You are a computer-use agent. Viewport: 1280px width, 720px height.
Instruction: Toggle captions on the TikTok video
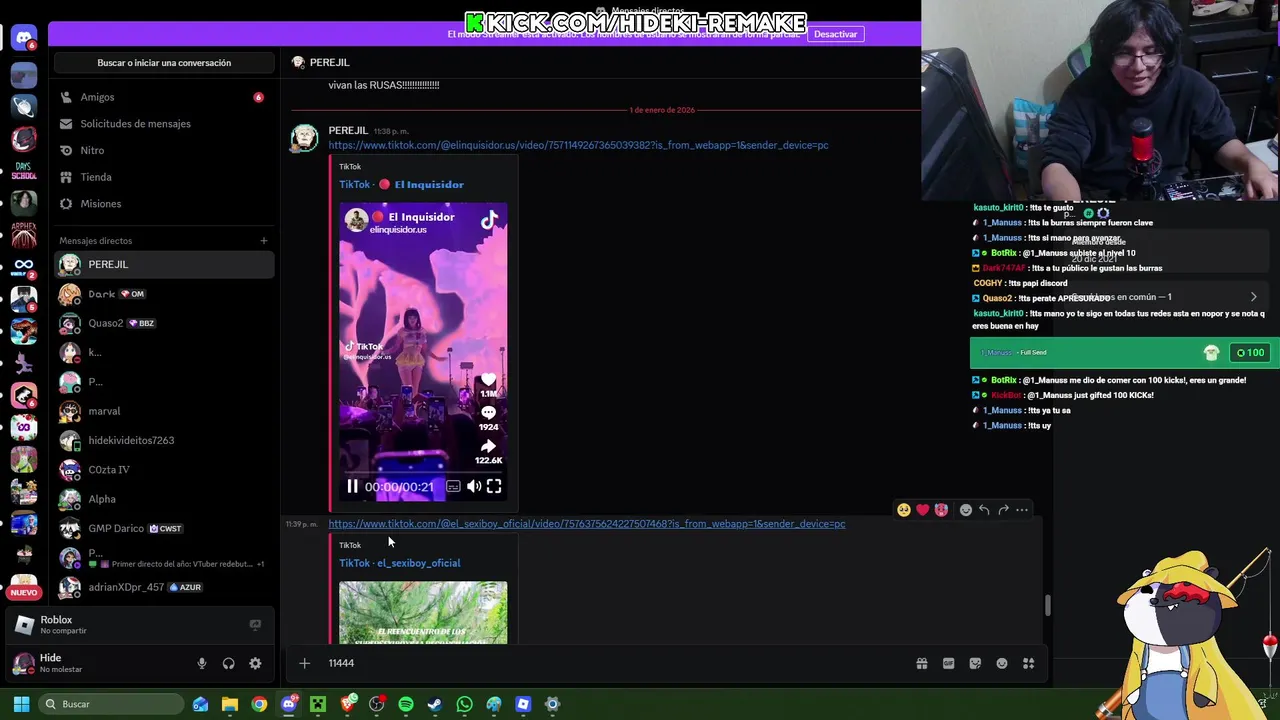[x=453, y=487]
